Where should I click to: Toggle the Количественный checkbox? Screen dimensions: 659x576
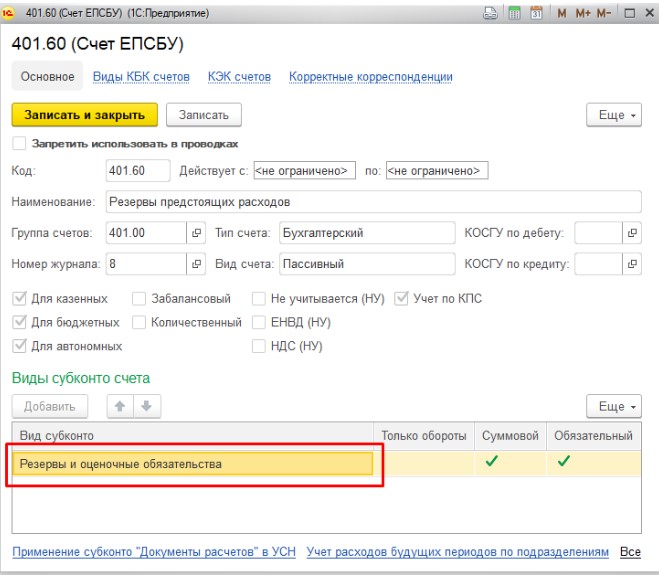point(139,322)
